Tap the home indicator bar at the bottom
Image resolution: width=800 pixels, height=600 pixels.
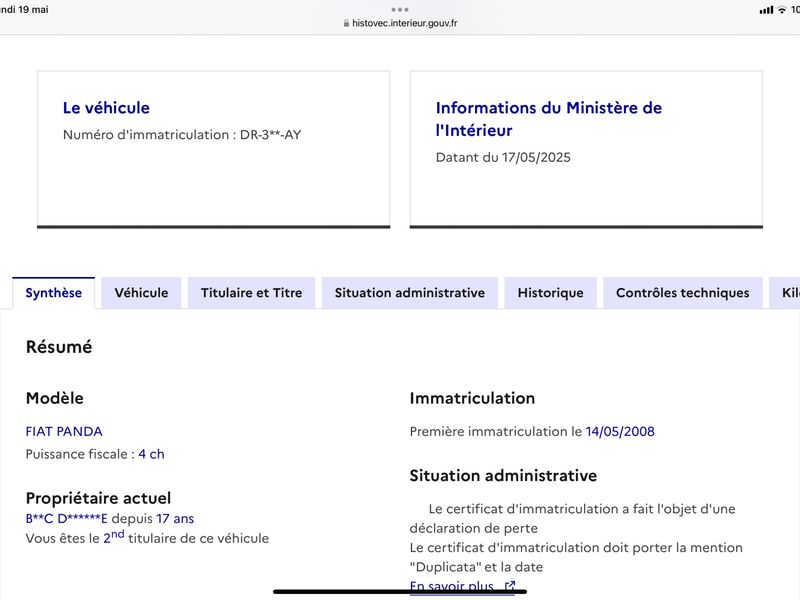pos(400,592)
